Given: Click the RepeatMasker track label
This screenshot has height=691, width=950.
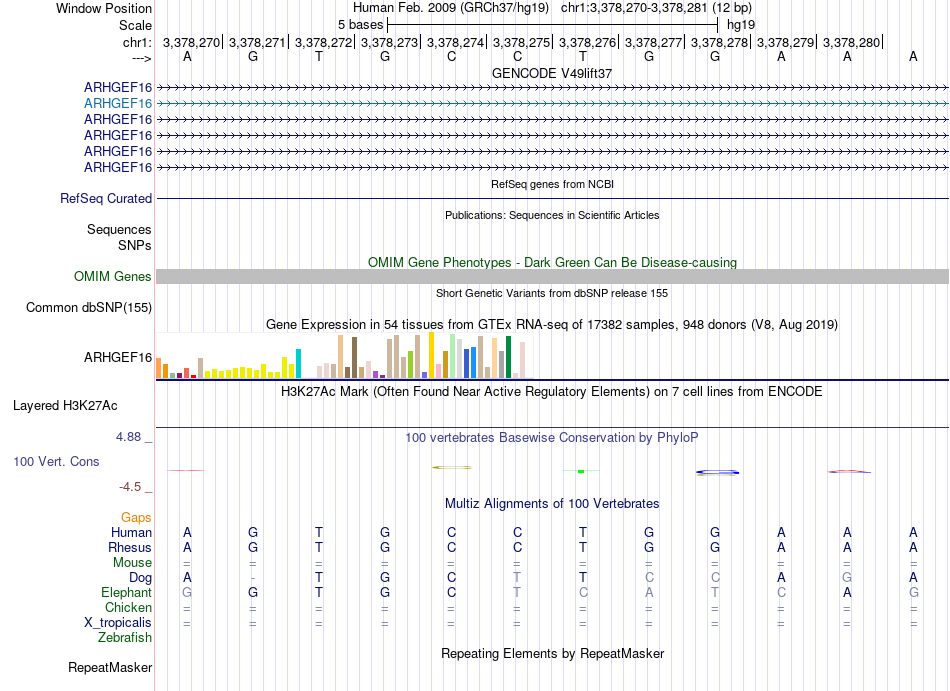Looking at the screenshot, I should (x=110, y=668).
